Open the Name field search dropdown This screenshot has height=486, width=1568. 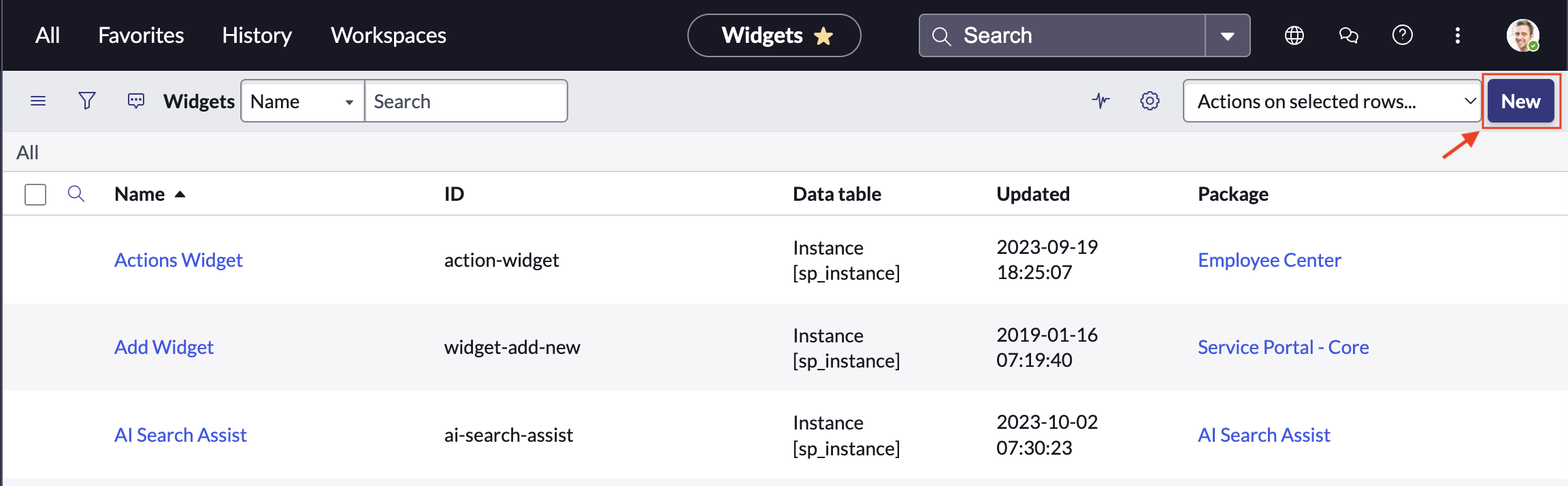pyautogui.click(x=303, y=101)
